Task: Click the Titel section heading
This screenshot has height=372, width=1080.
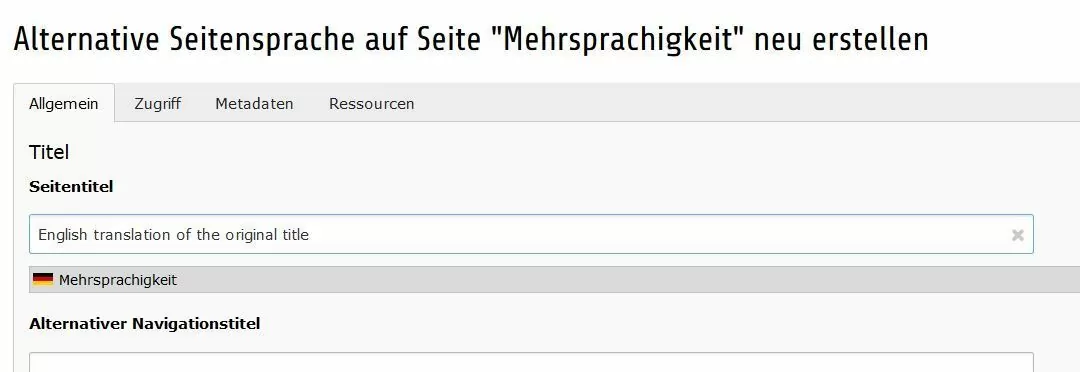Action: (49, 152)
